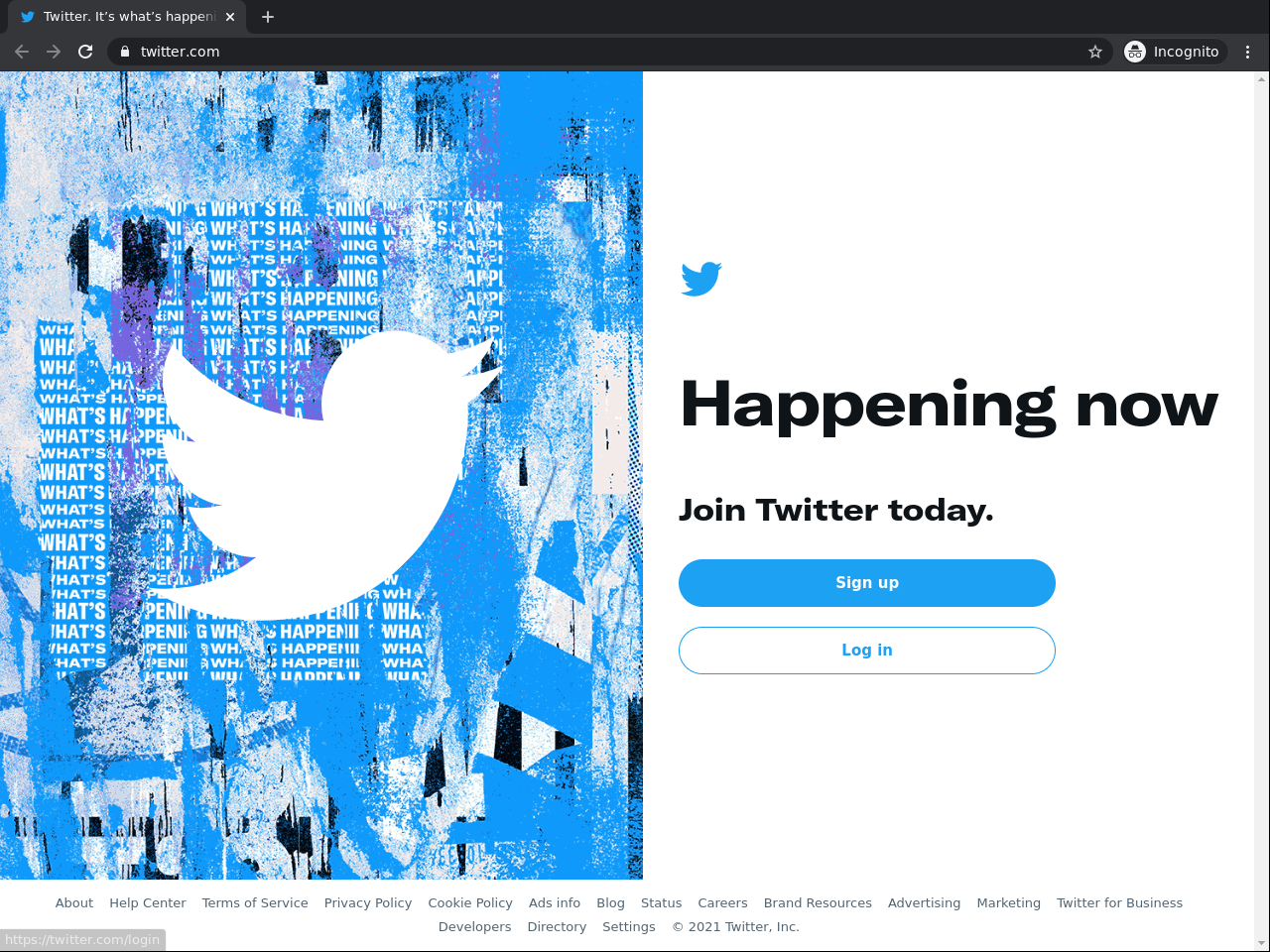Click the page's vertical scrollbar down arrow
1270x952 pixels.
pos(1262,943)
